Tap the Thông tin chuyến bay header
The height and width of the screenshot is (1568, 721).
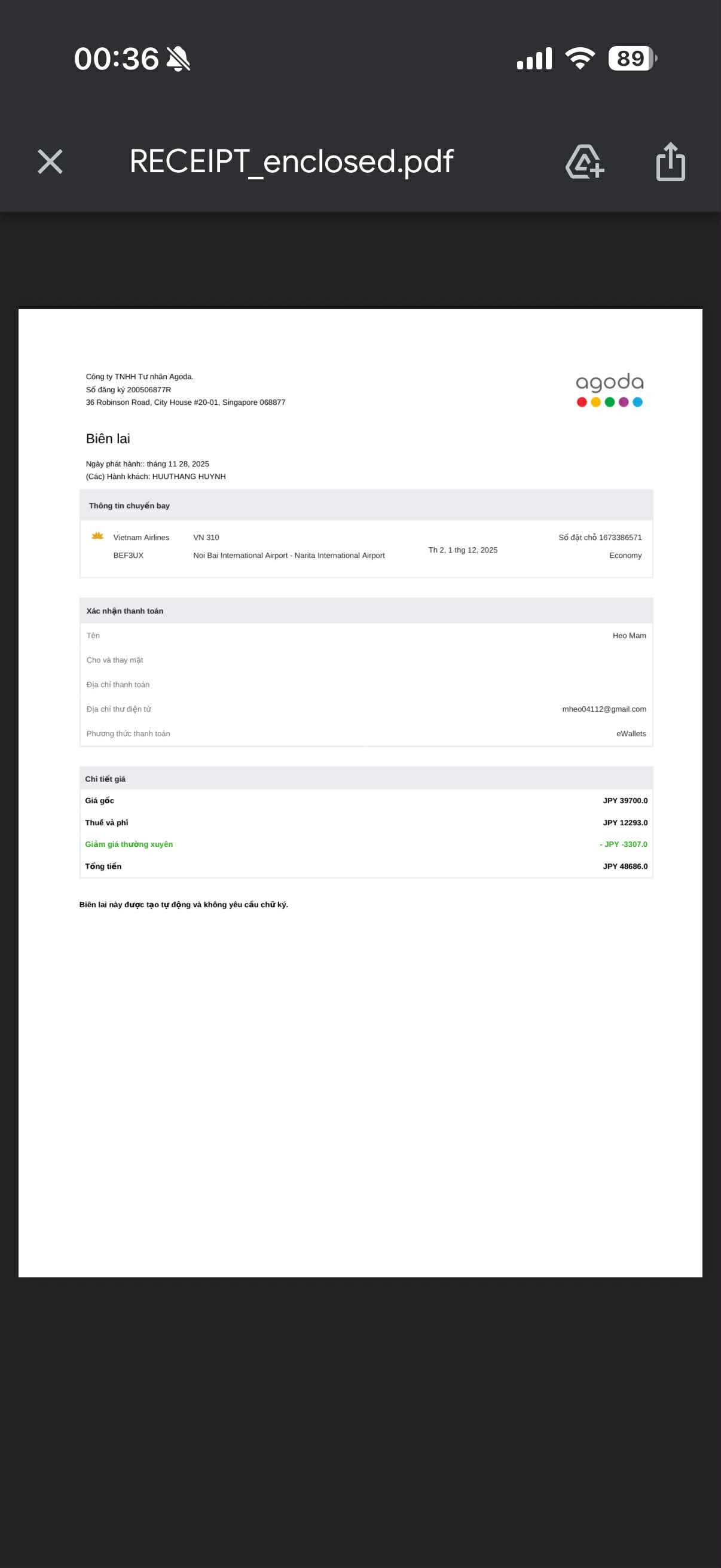[129, 506]
